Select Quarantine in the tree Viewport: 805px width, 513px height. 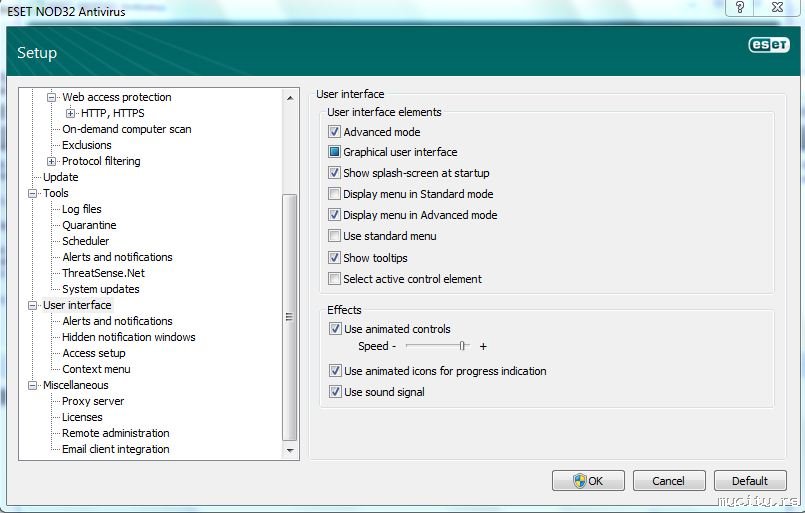click(89, 225)
